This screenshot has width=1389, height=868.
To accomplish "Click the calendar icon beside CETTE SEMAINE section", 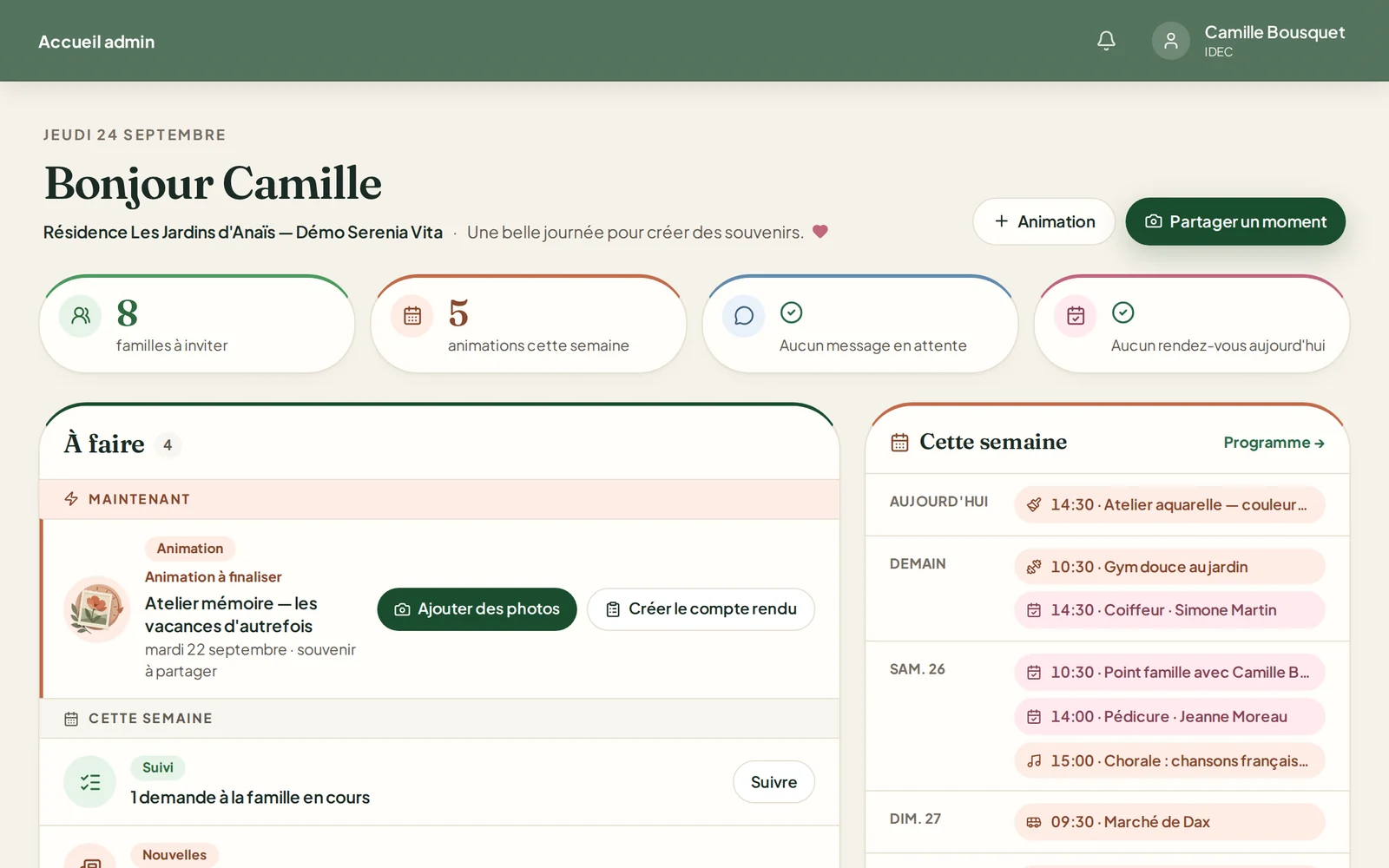I will pos(71,719).
